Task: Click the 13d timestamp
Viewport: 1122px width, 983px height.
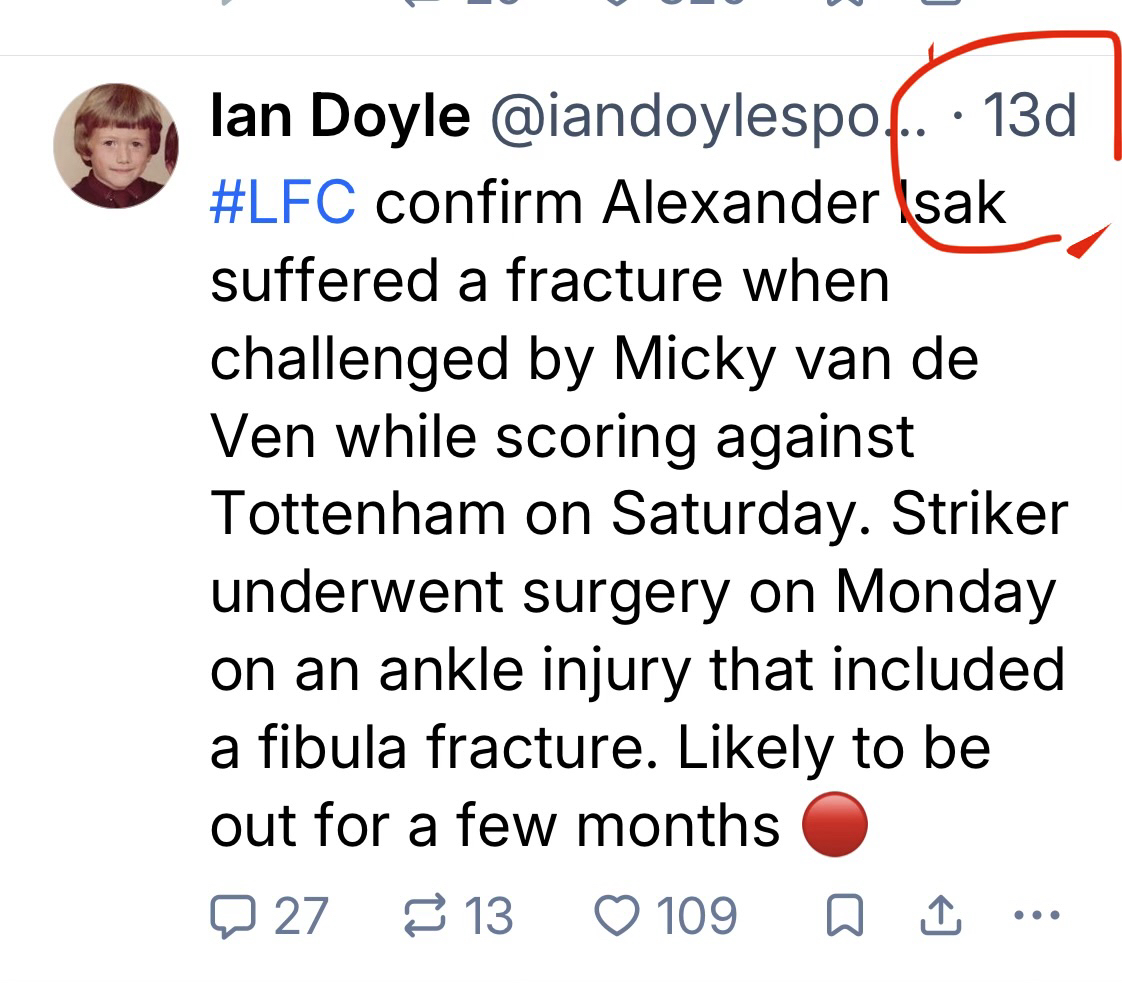Action: tap(1029, 116)
